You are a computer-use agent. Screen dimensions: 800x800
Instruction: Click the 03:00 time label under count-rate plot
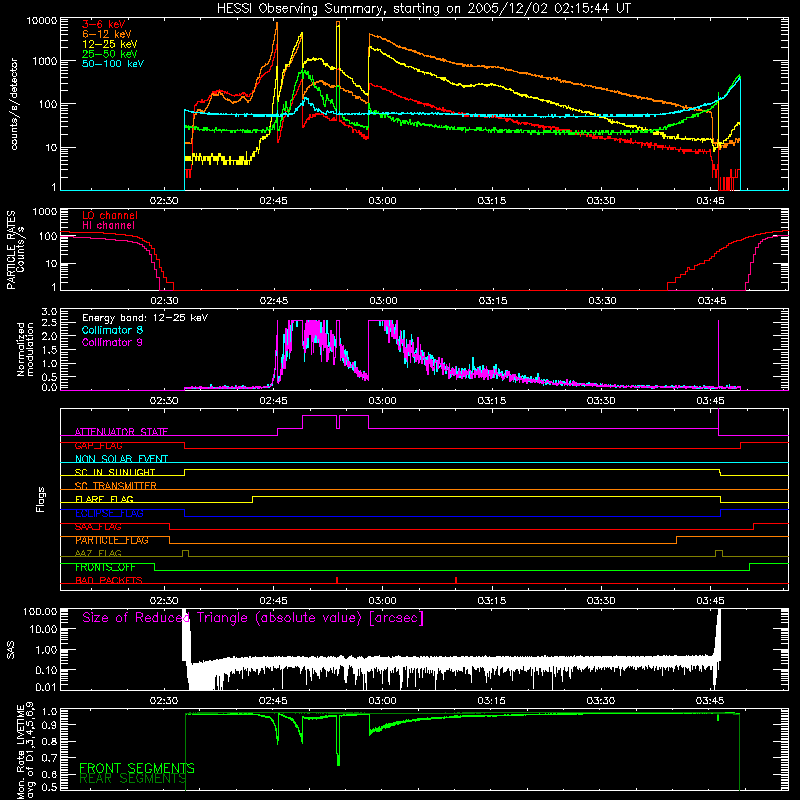383,201
